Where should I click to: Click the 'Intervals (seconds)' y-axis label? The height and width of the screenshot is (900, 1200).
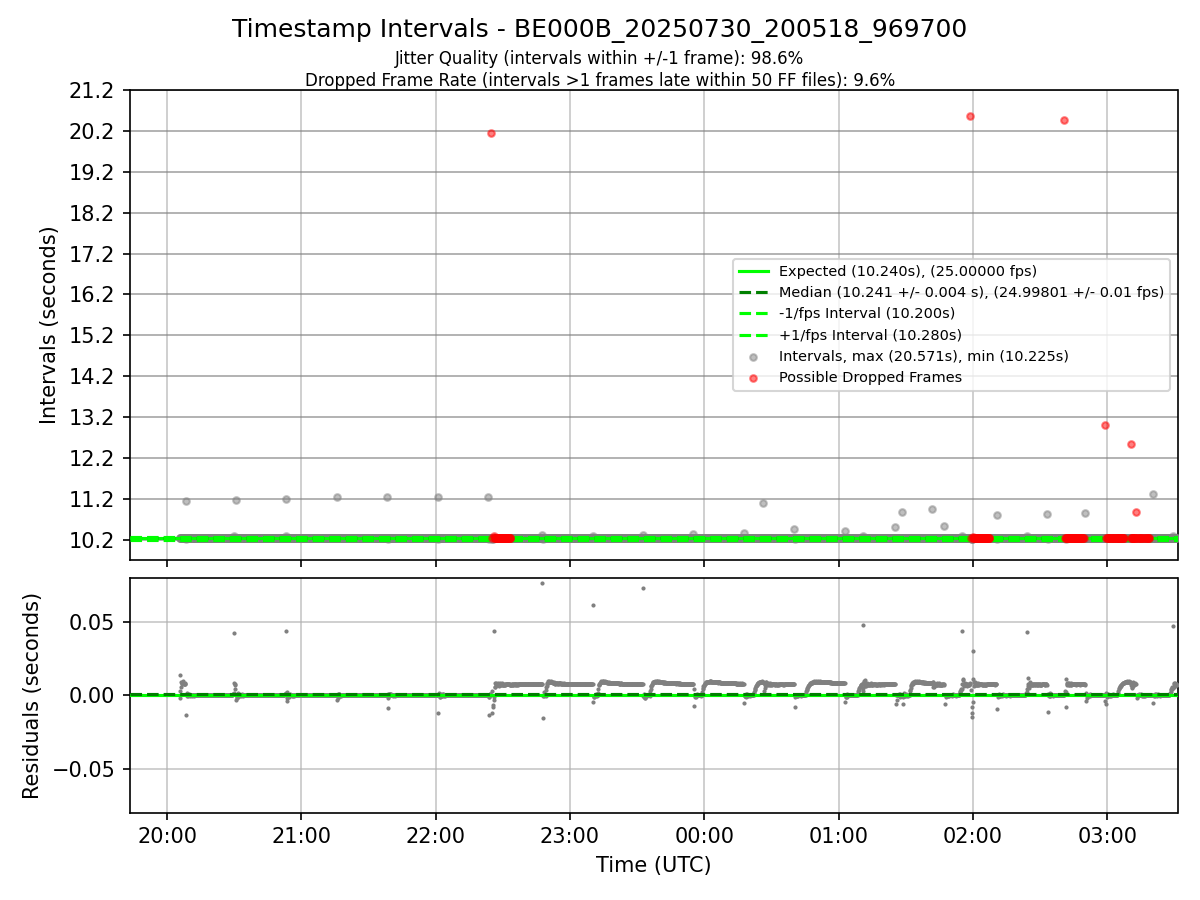(x=49, y=325)
